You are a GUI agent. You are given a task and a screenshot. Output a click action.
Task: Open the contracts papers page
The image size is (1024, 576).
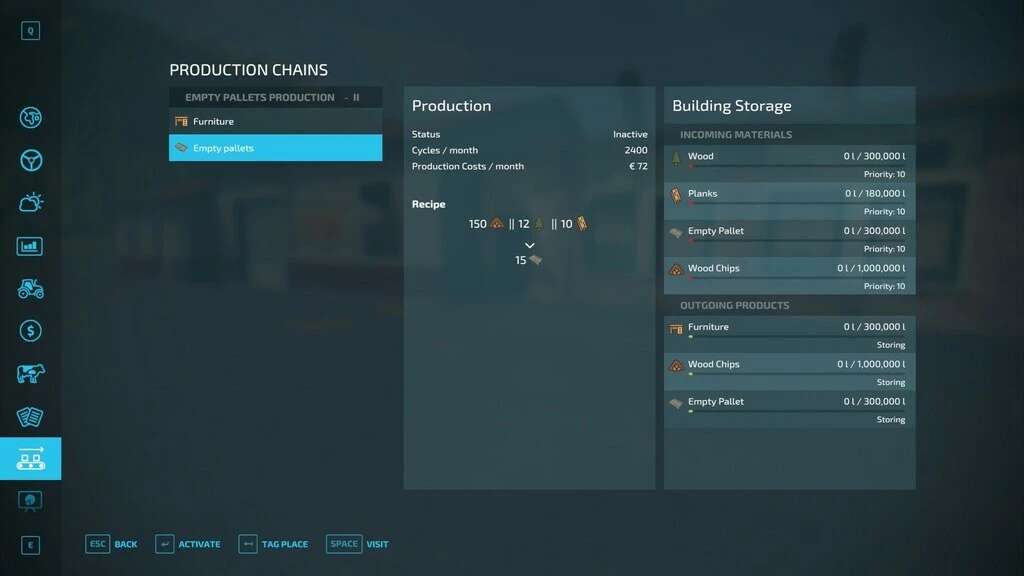coord(30,417)
